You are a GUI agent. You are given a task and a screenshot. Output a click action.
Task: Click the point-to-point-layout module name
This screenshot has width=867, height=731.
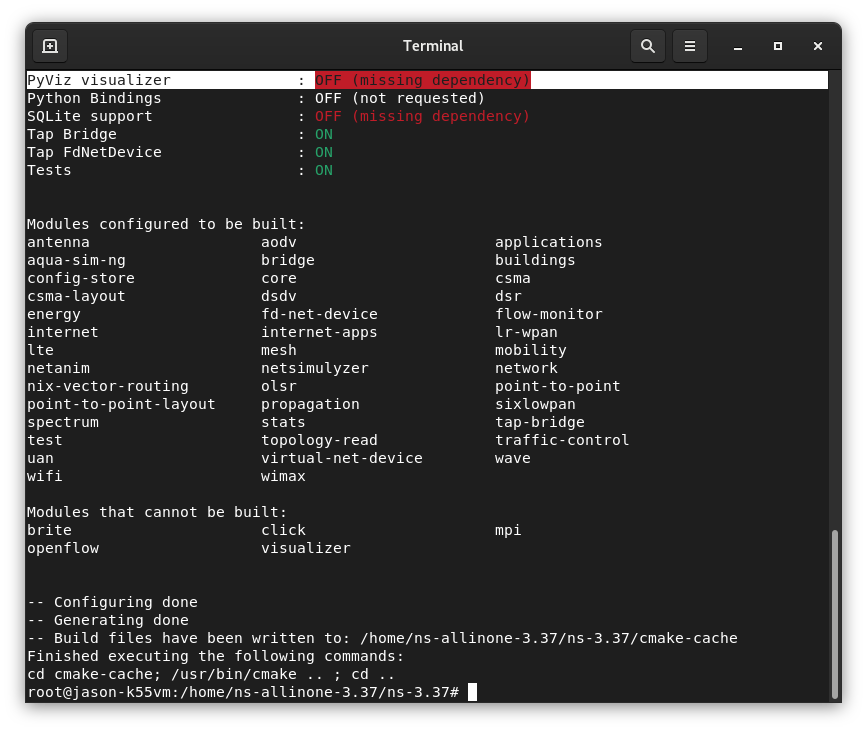coord(121,404)
